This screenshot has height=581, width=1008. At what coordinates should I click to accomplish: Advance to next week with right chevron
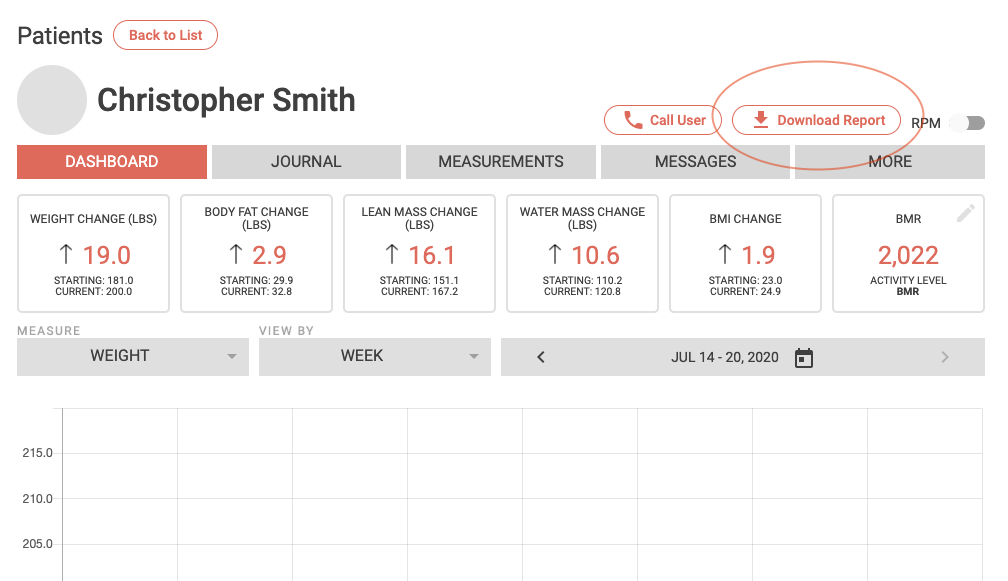point(945,357)
